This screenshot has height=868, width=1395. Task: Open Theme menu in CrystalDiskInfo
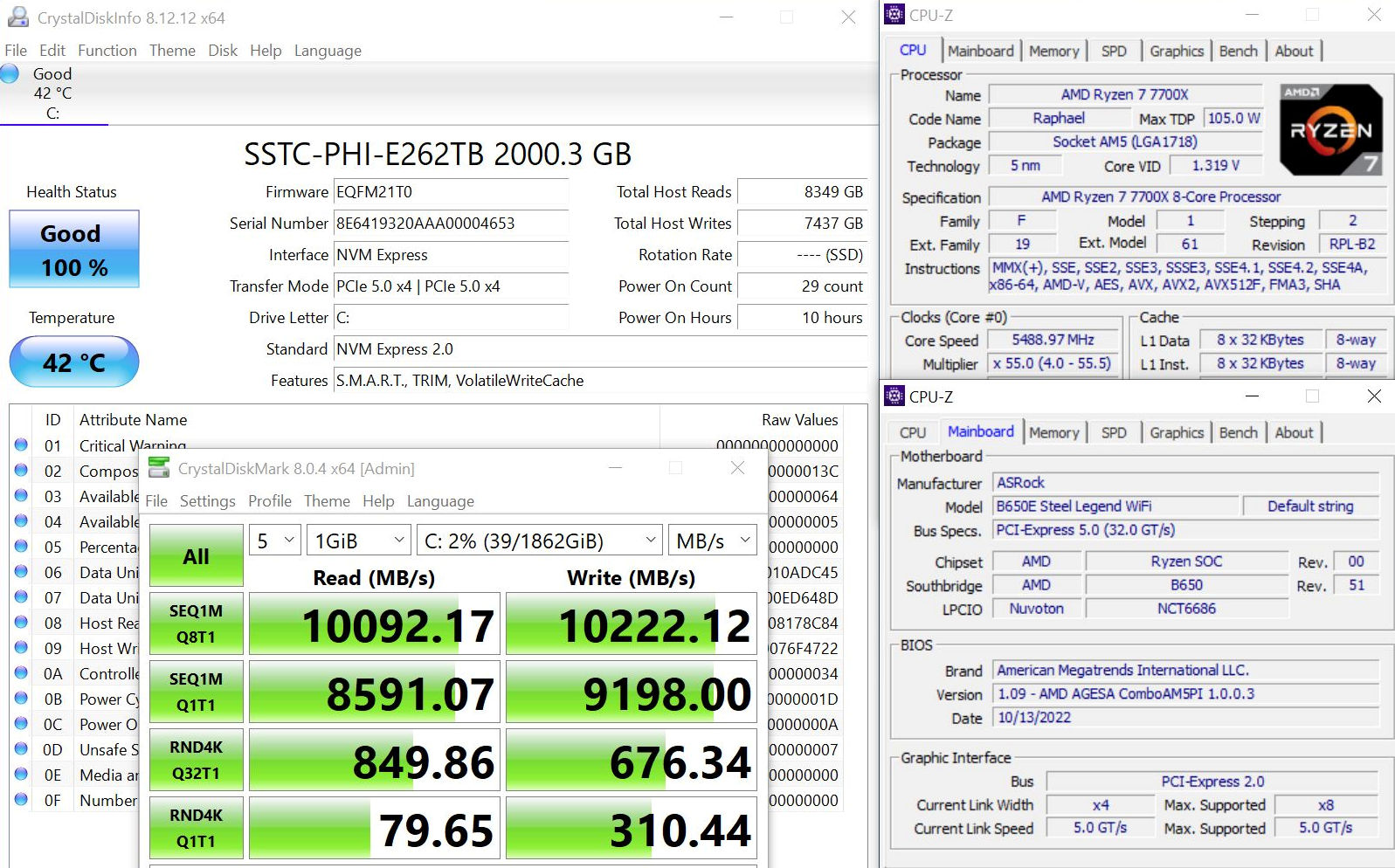(172, 51)
